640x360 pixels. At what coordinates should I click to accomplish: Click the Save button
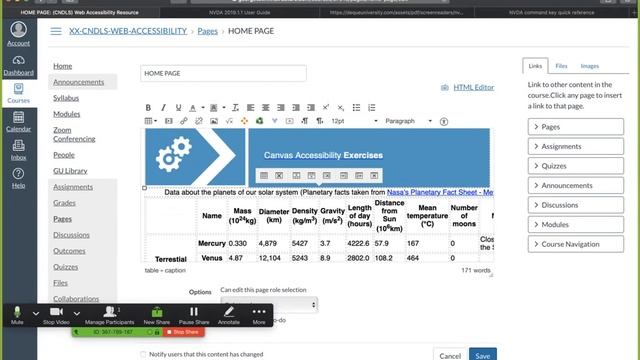[x=483, y=354]
